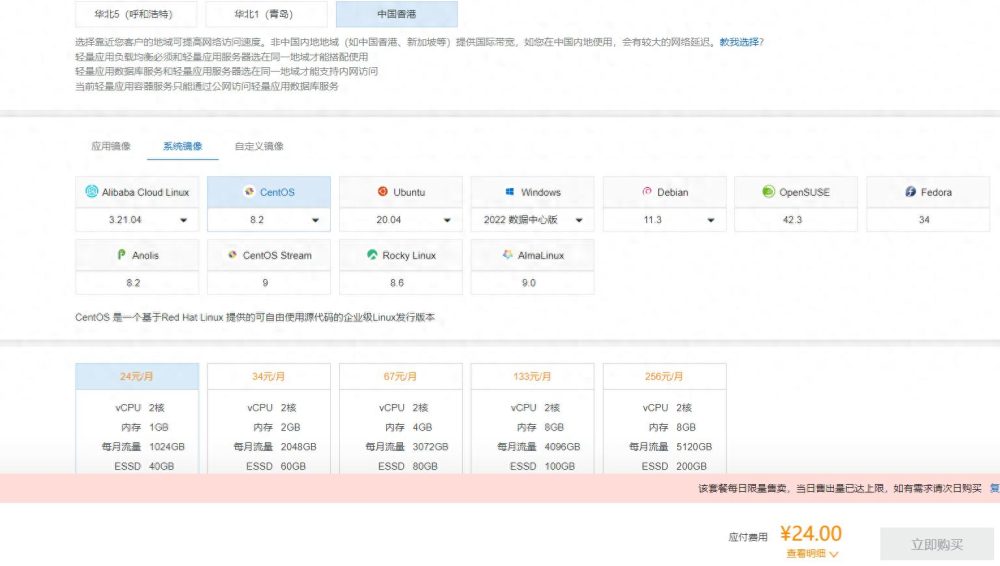Click the CentOS logo icon

tap(249, 191)
